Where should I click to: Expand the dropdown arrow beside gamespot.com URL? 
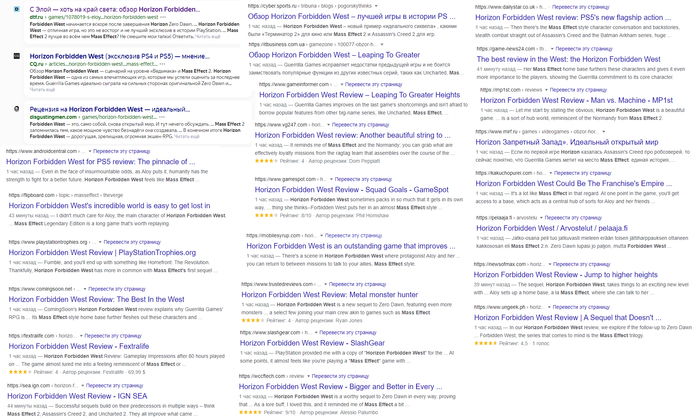click(331, 179)
